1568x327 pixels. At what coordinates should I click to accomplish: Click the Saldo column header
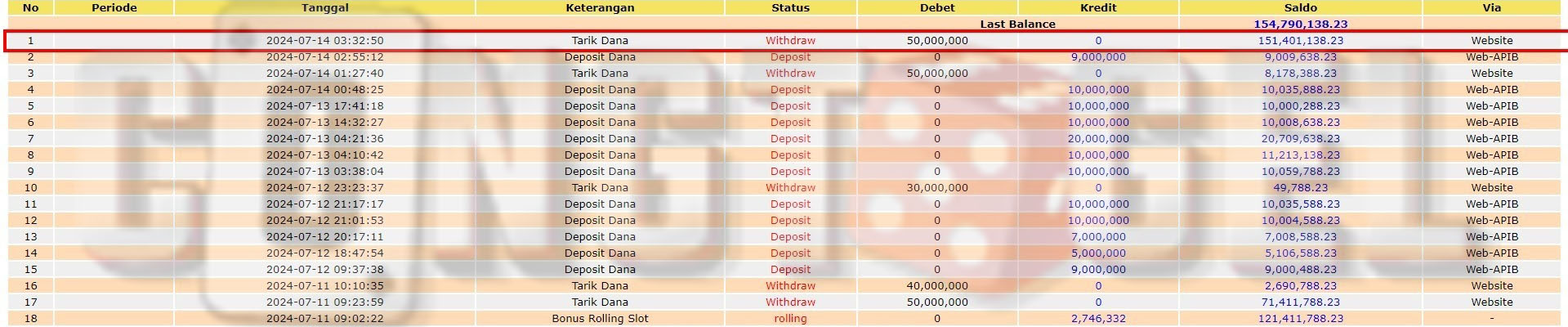(x=1300, y=7)
